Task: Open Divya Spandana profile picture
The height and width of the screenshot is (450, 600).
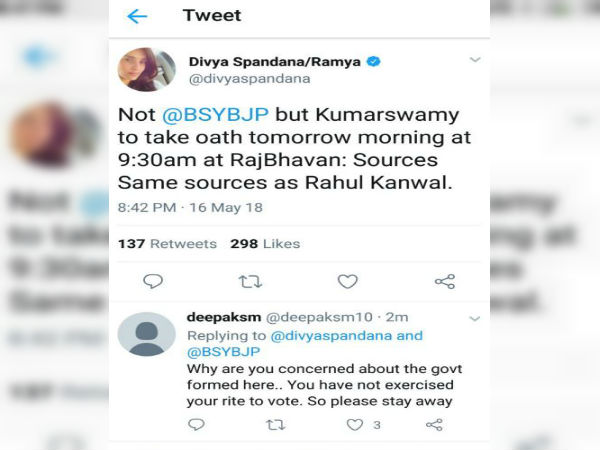Action: pyautogui.click(x=147, y=70)
